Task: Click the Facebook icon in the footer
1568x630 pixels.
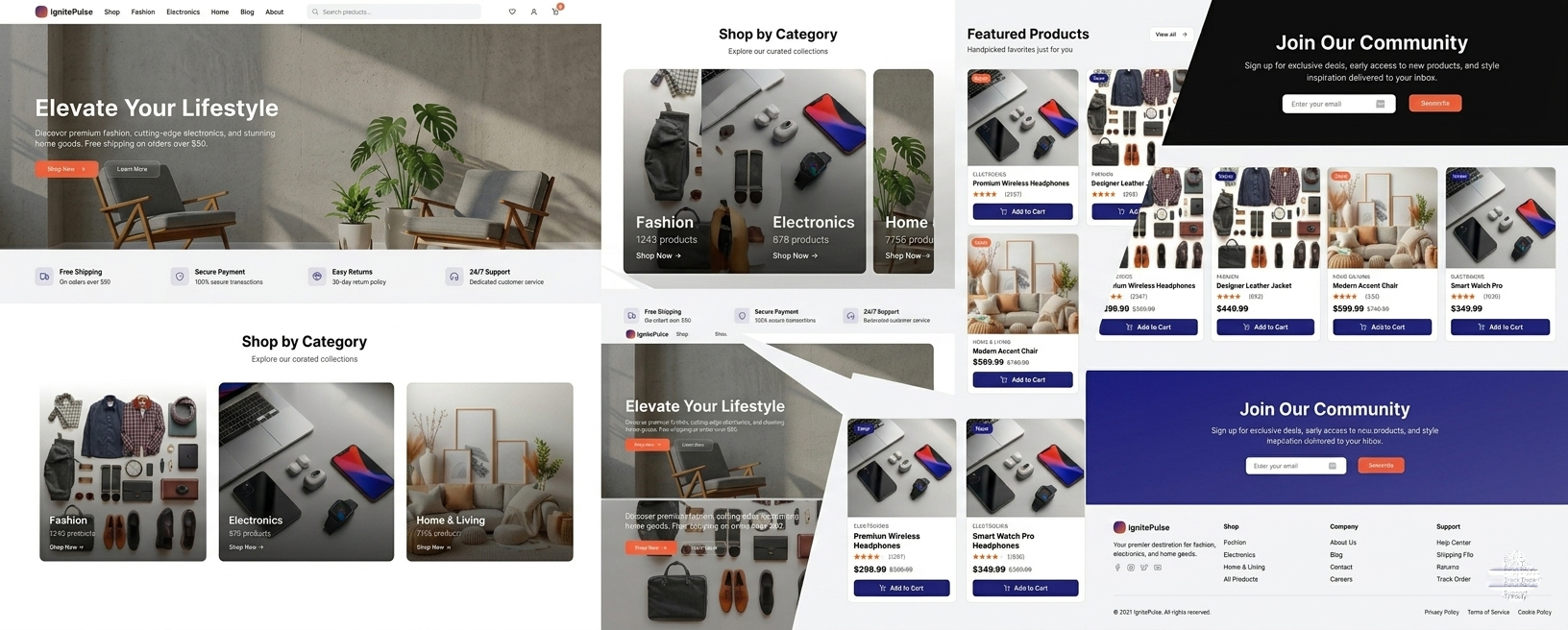Action: 1117,568
